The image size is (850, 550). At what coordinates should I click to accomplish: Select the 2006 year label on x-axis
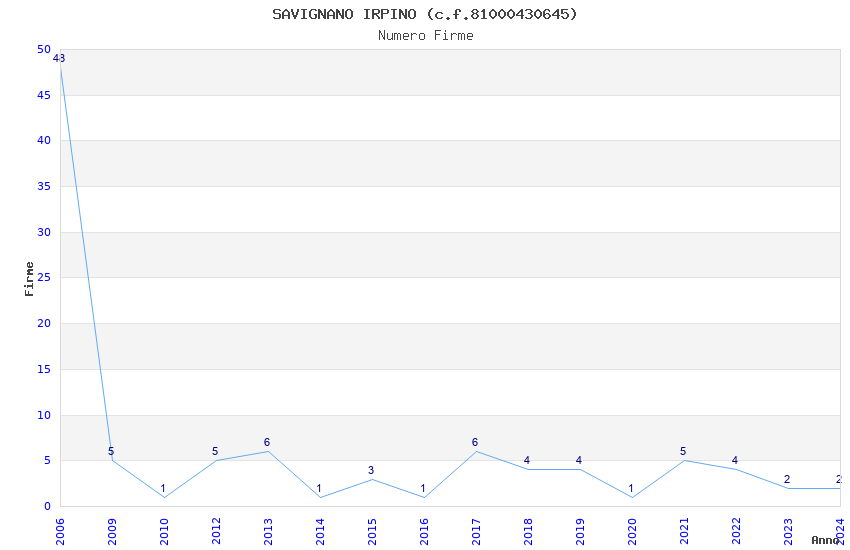tap(60, 529)
